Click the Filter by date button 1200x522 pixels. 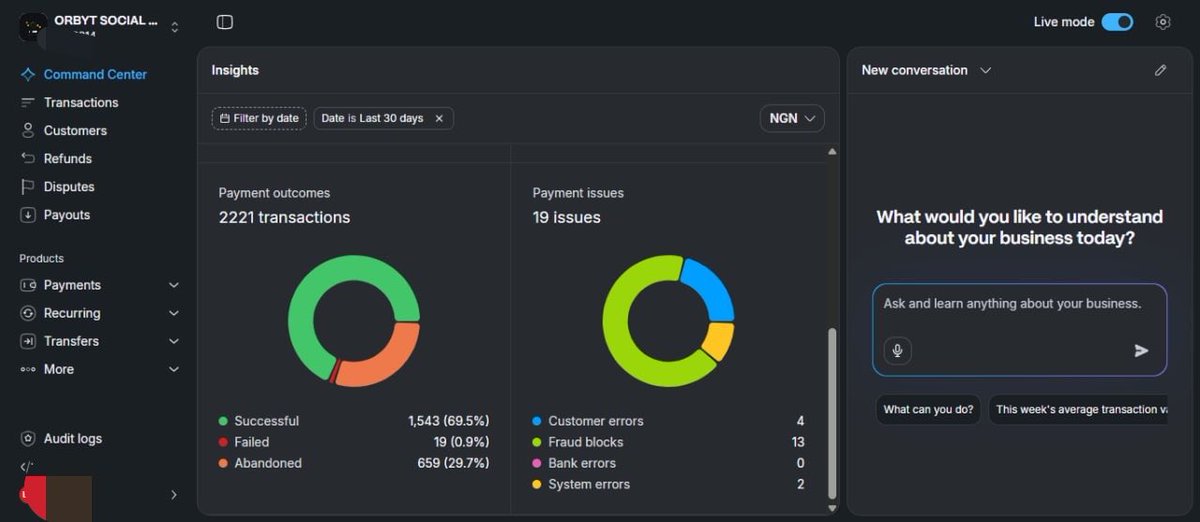coord(259,118)
